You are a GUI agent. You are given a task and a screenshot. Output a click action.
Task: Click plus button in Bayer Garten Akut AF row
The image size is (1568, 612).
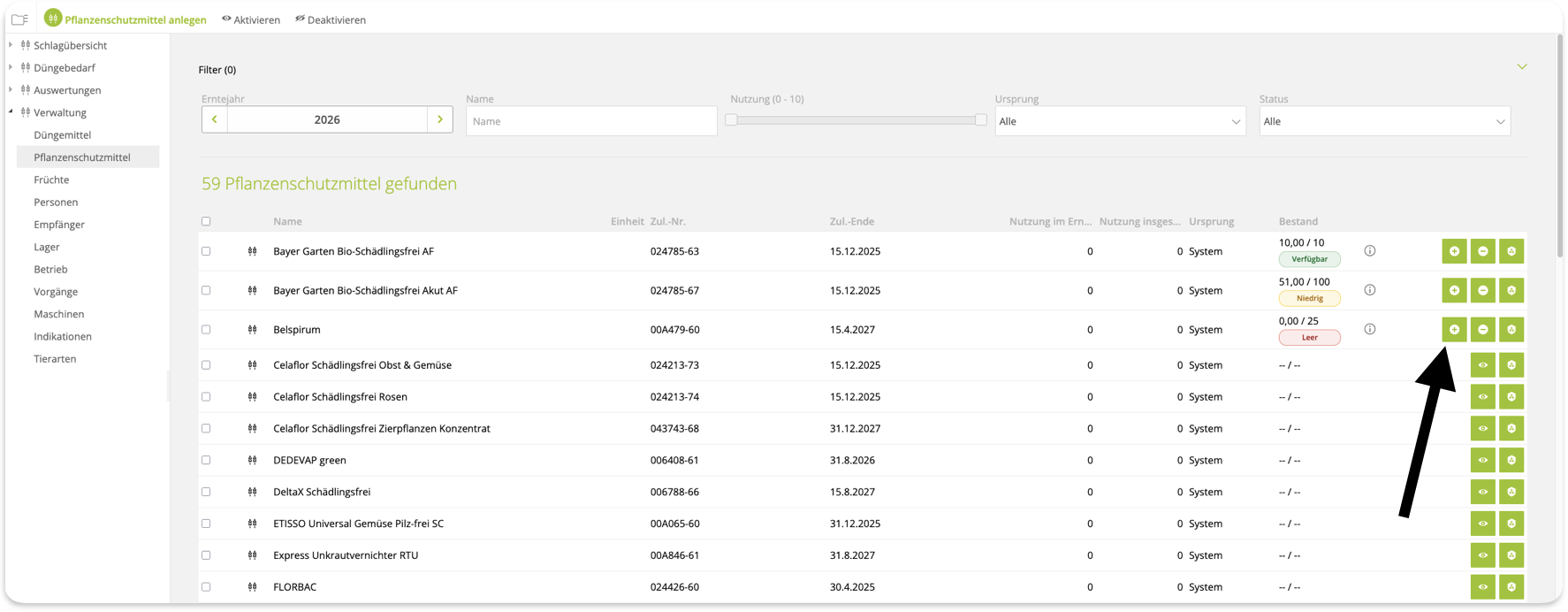[1454, 290]
